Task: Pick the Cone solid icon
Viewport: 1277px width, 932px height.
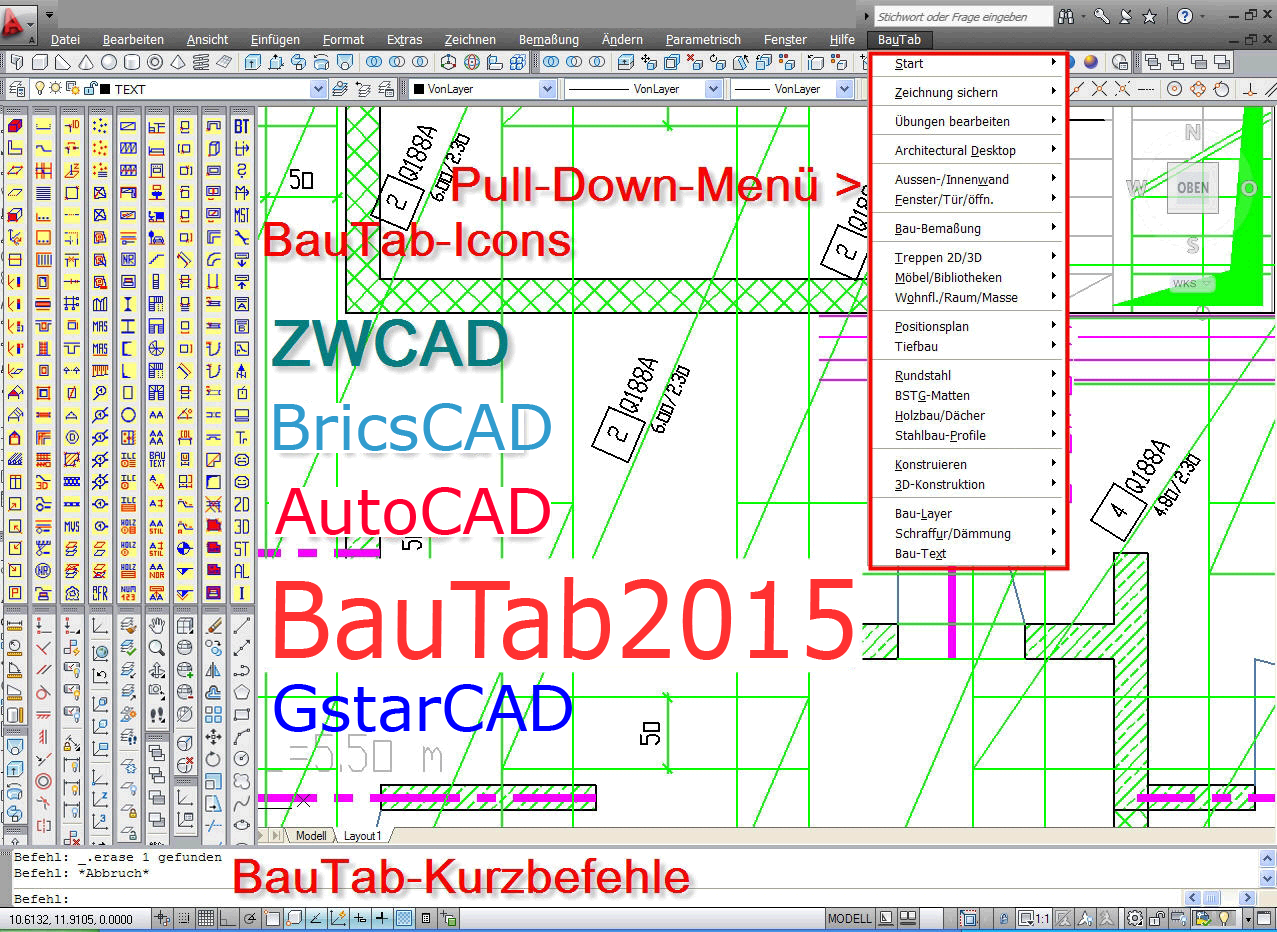Action: [x=86, y=62]
